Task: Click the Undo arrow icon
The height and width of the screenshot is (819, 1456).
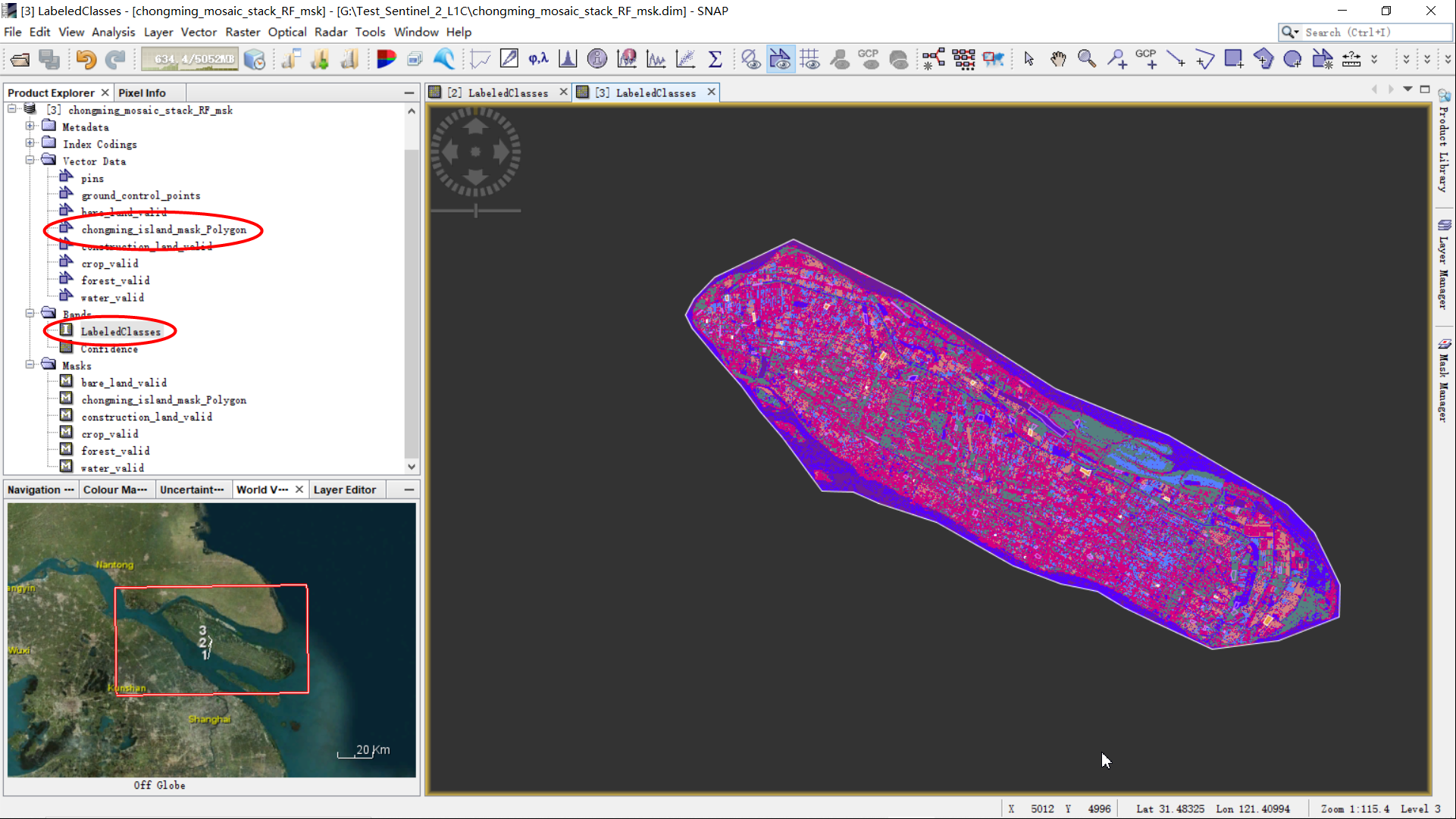Action: [86, 60]
